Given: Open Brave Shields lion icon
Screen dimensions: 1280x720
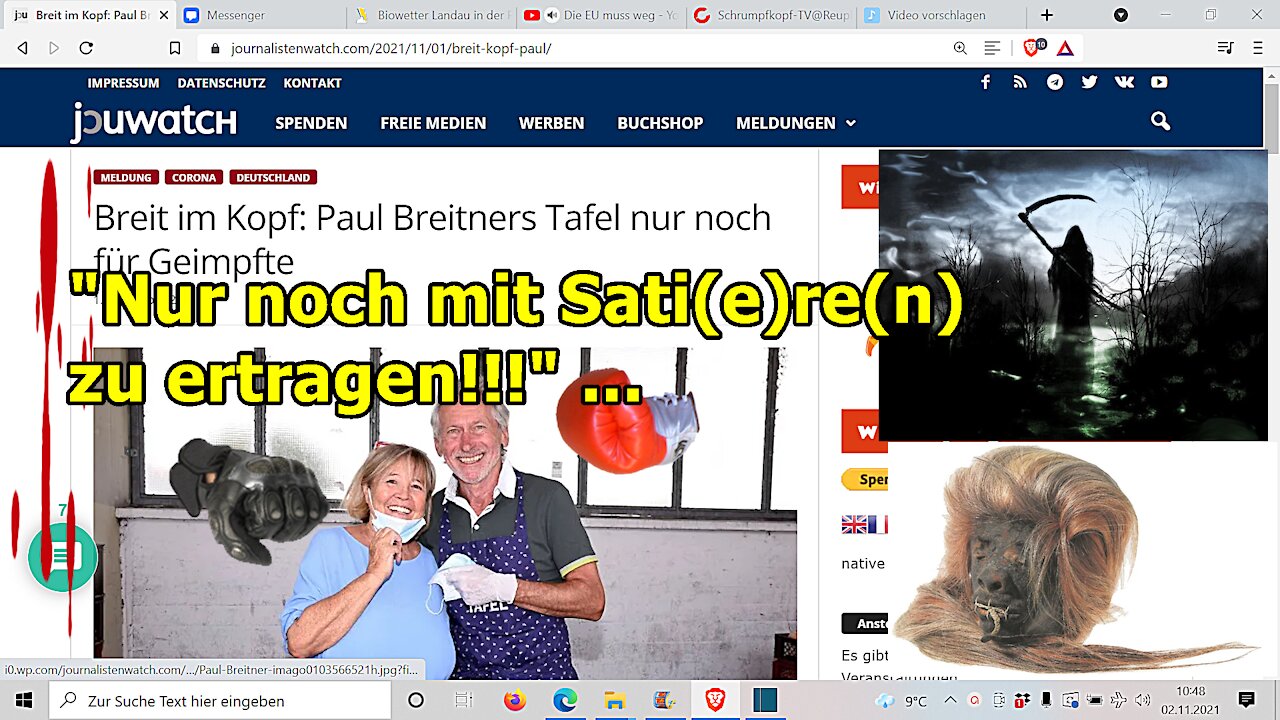Looking at the screenshot, I should pos(1033,47).
